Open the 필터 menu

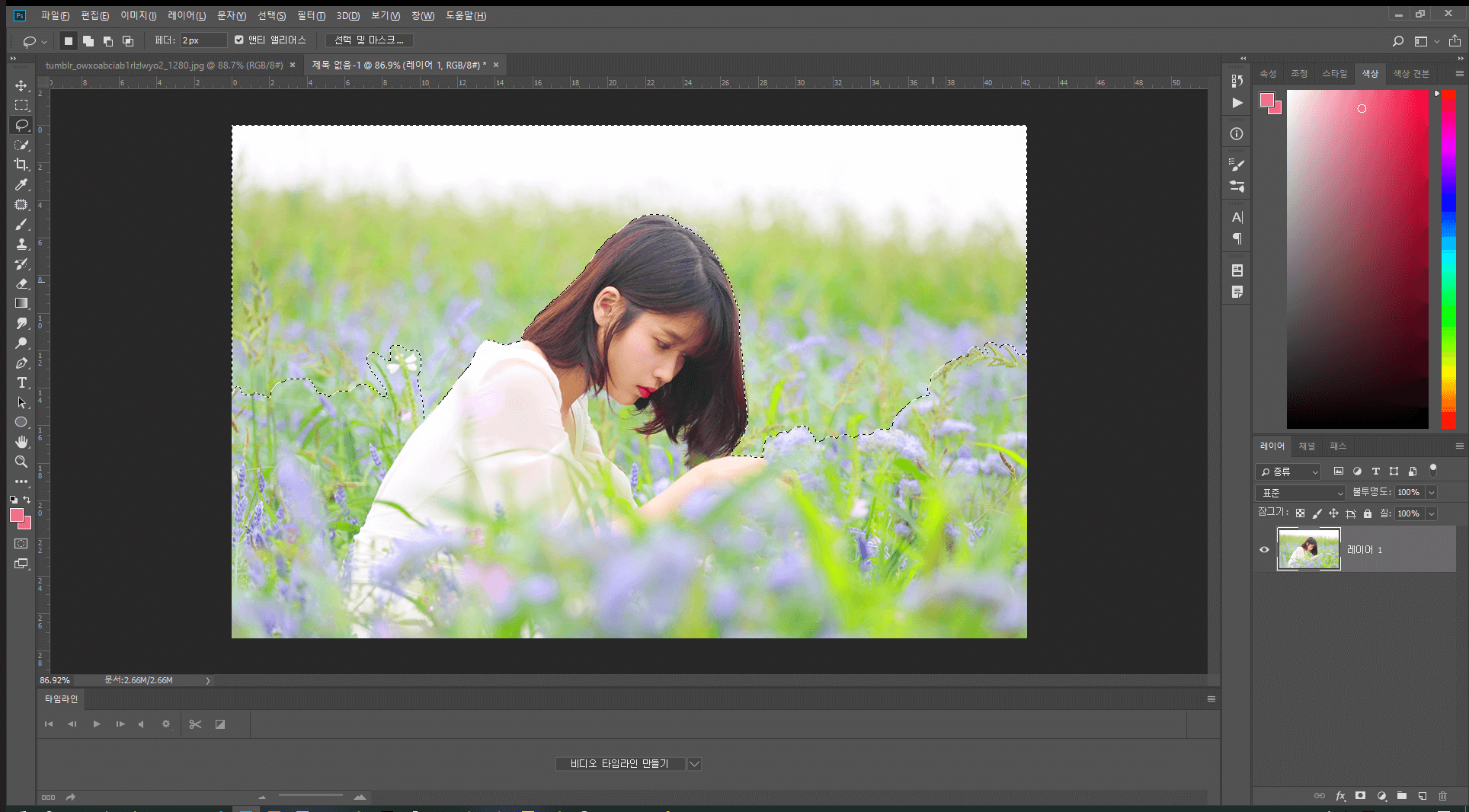pos(311,15)
